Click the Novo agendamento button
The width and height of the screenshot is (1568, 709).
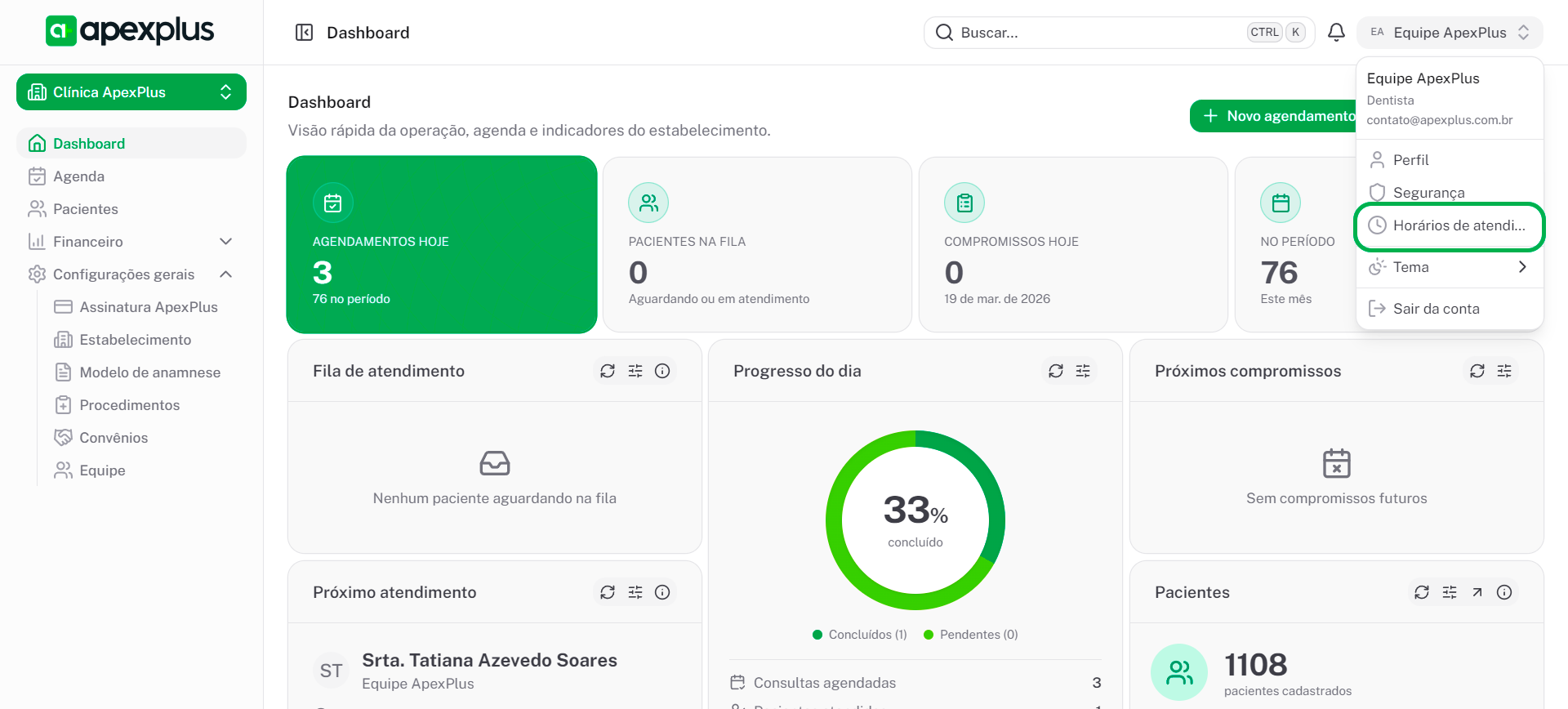point(1274,116)
